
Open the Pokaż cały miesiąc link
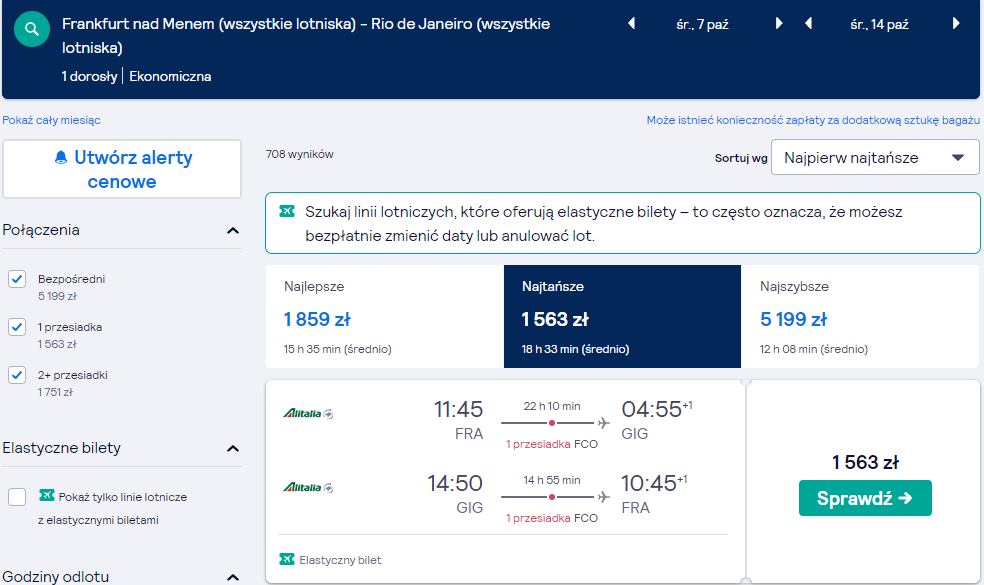click(51, 120)
